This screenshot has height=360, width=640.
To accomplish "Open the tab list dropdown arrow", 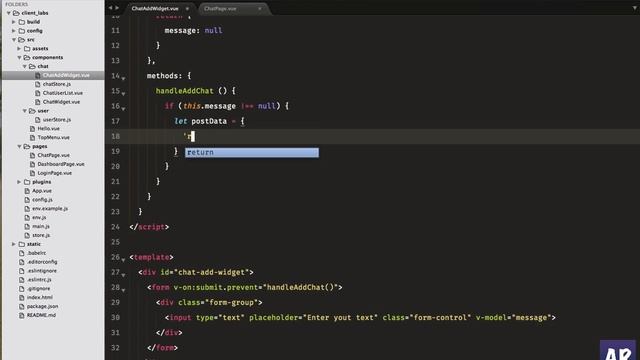I will [634, 8].
